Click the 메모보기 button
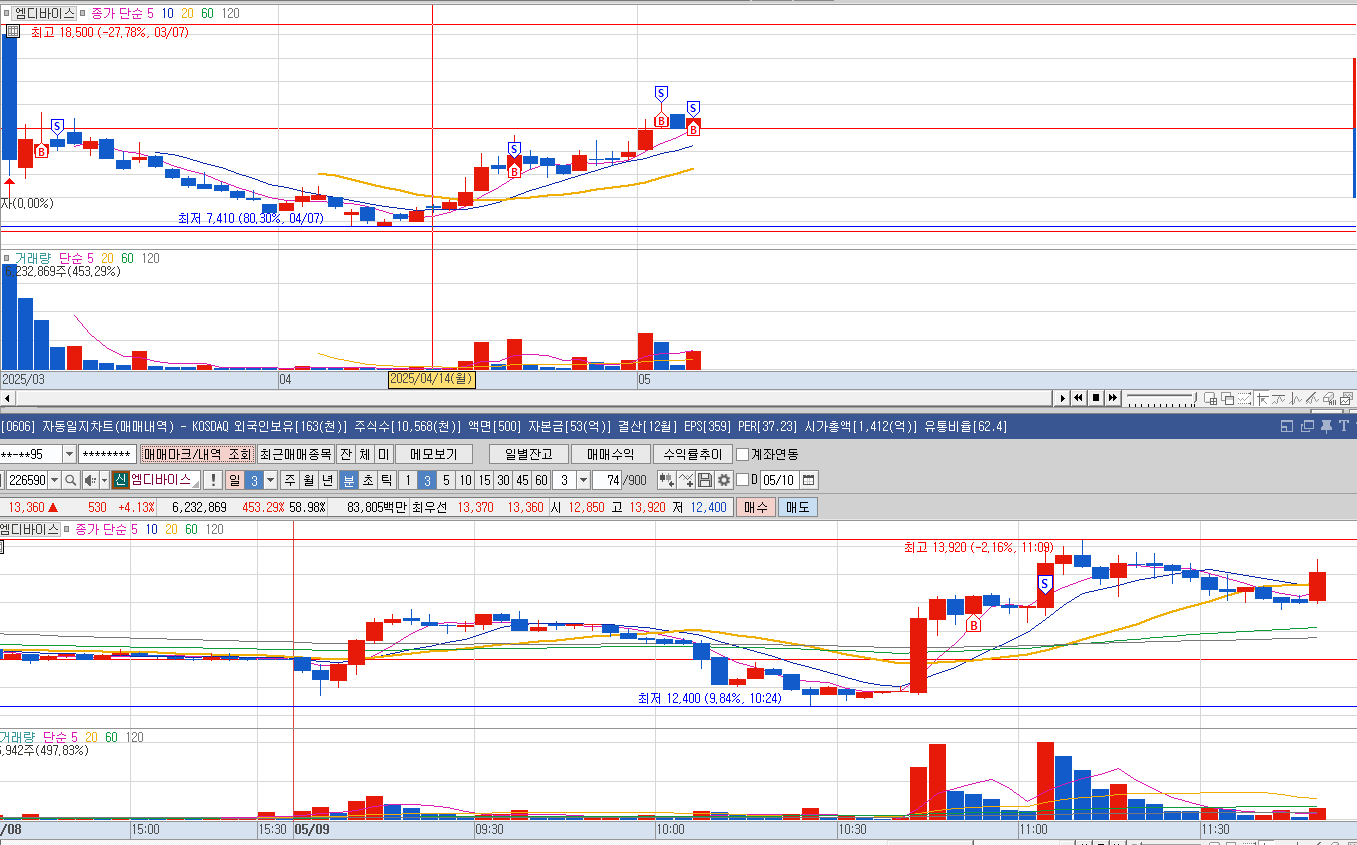Image resolution: width=1357 pixels, height=845 pixels. [433, 454]
